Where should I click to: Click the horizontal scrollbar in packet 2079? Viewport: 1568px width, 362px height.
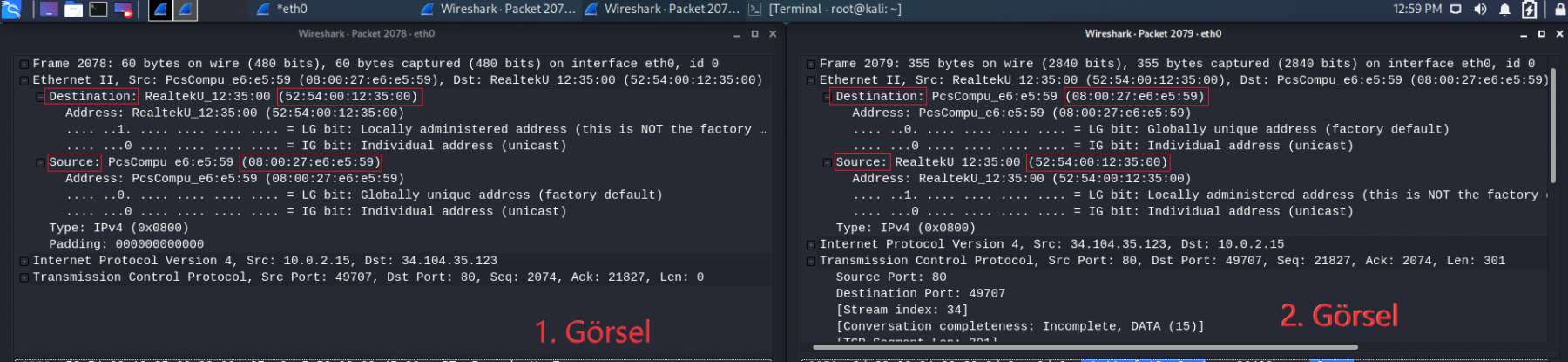tap(1085, 347)
